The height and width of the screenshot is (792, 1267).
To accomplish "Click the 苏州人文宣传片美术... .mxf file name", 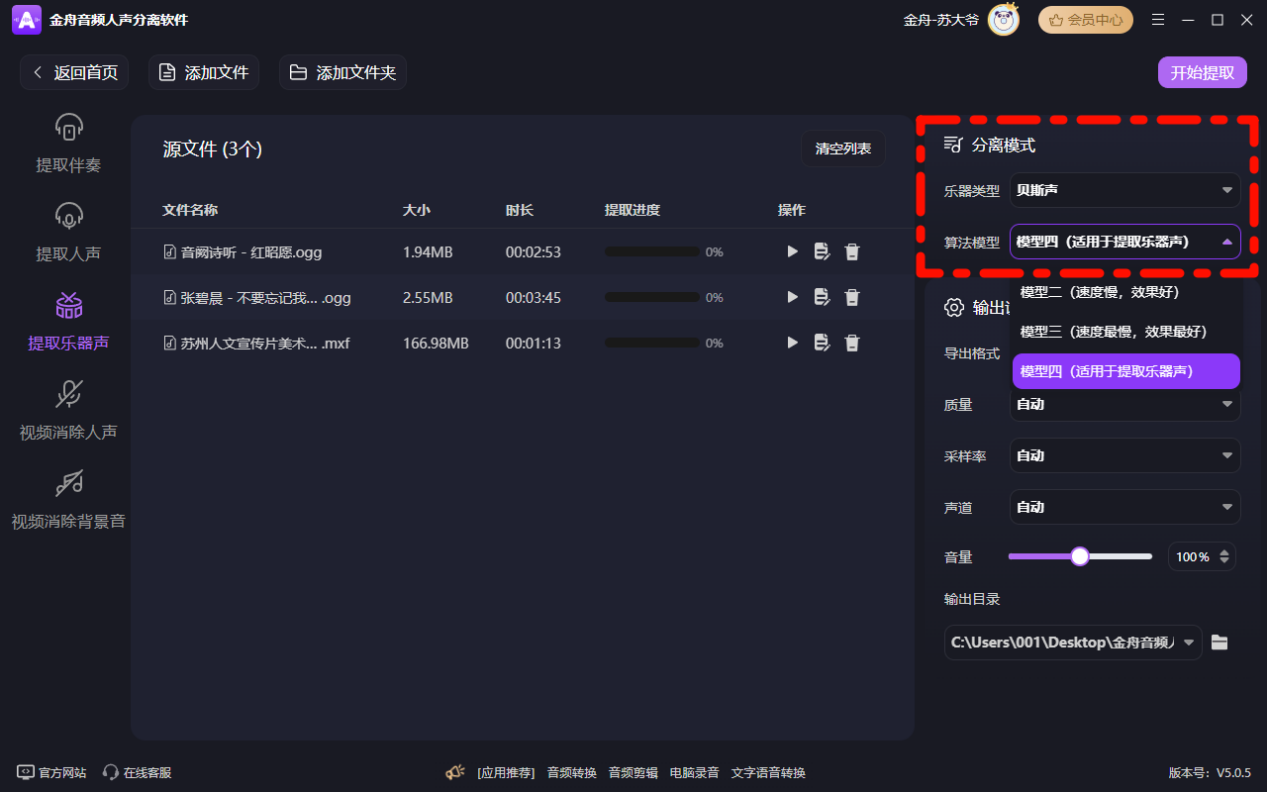I will pos(265,343).
